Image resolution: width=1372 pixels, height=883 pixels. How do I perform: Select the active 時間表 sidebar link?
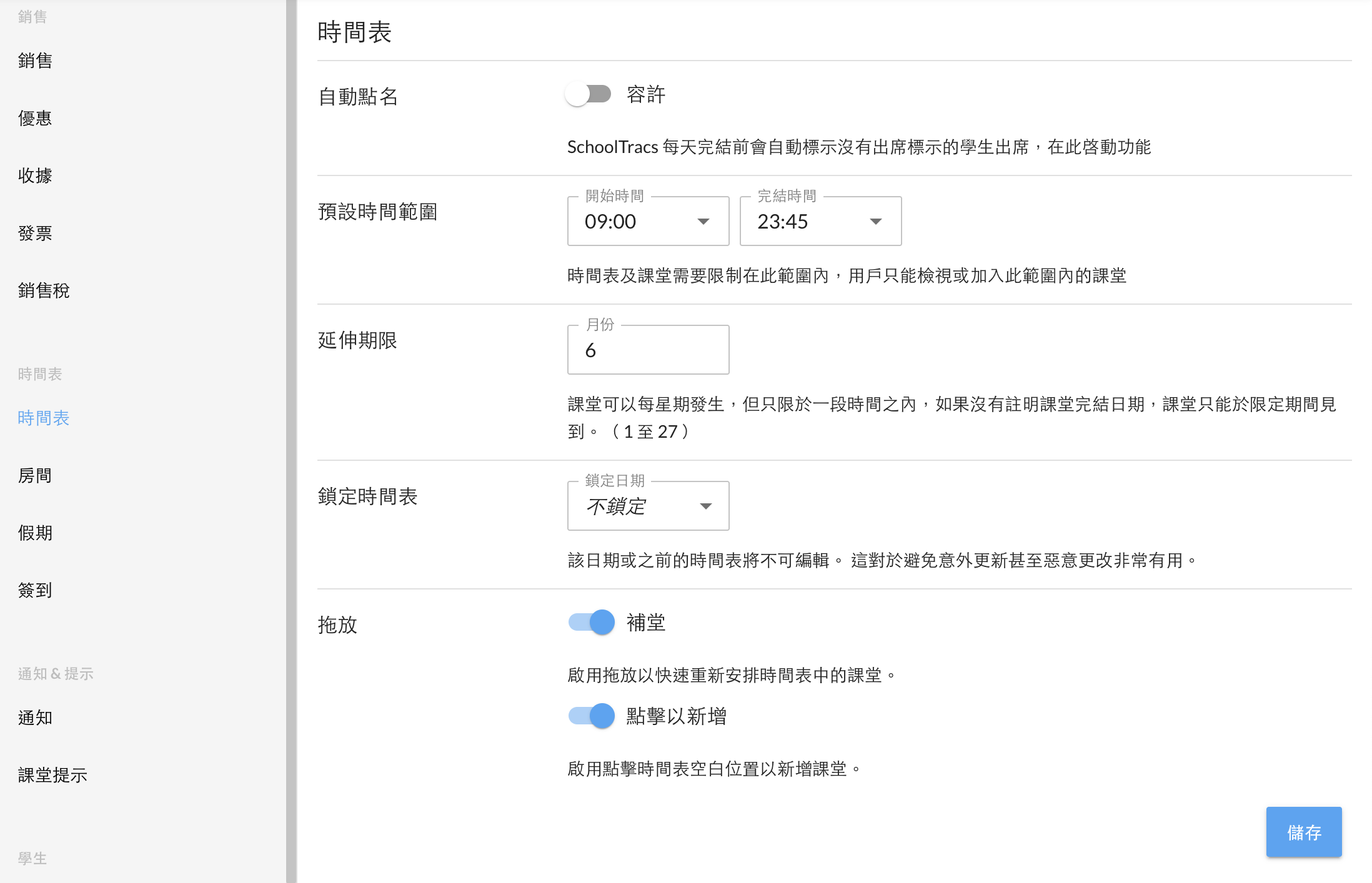coord(44,418)
